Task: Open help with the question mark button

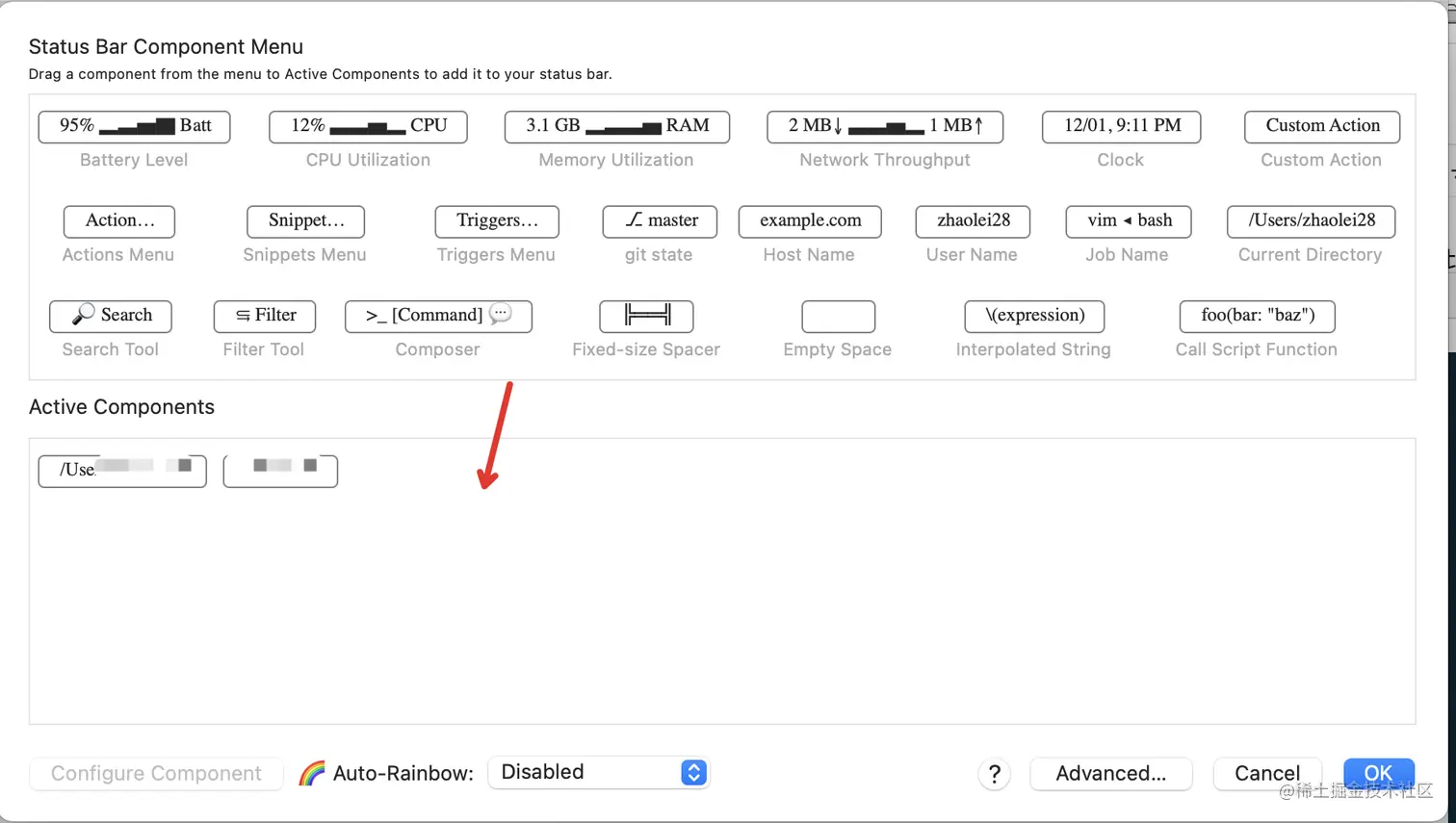Action: coord(994,773)
